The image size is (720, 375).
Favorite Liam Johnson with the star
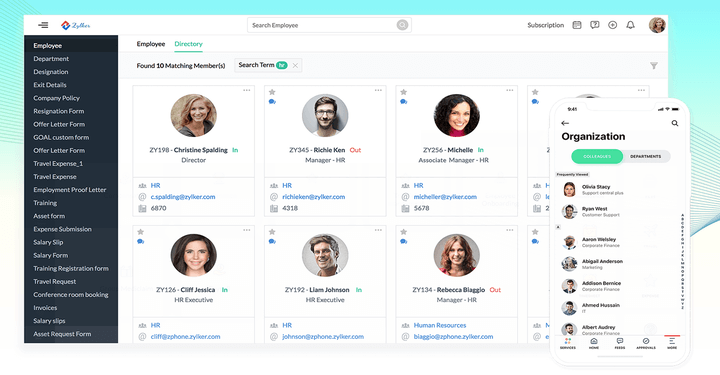coord(272,232)
